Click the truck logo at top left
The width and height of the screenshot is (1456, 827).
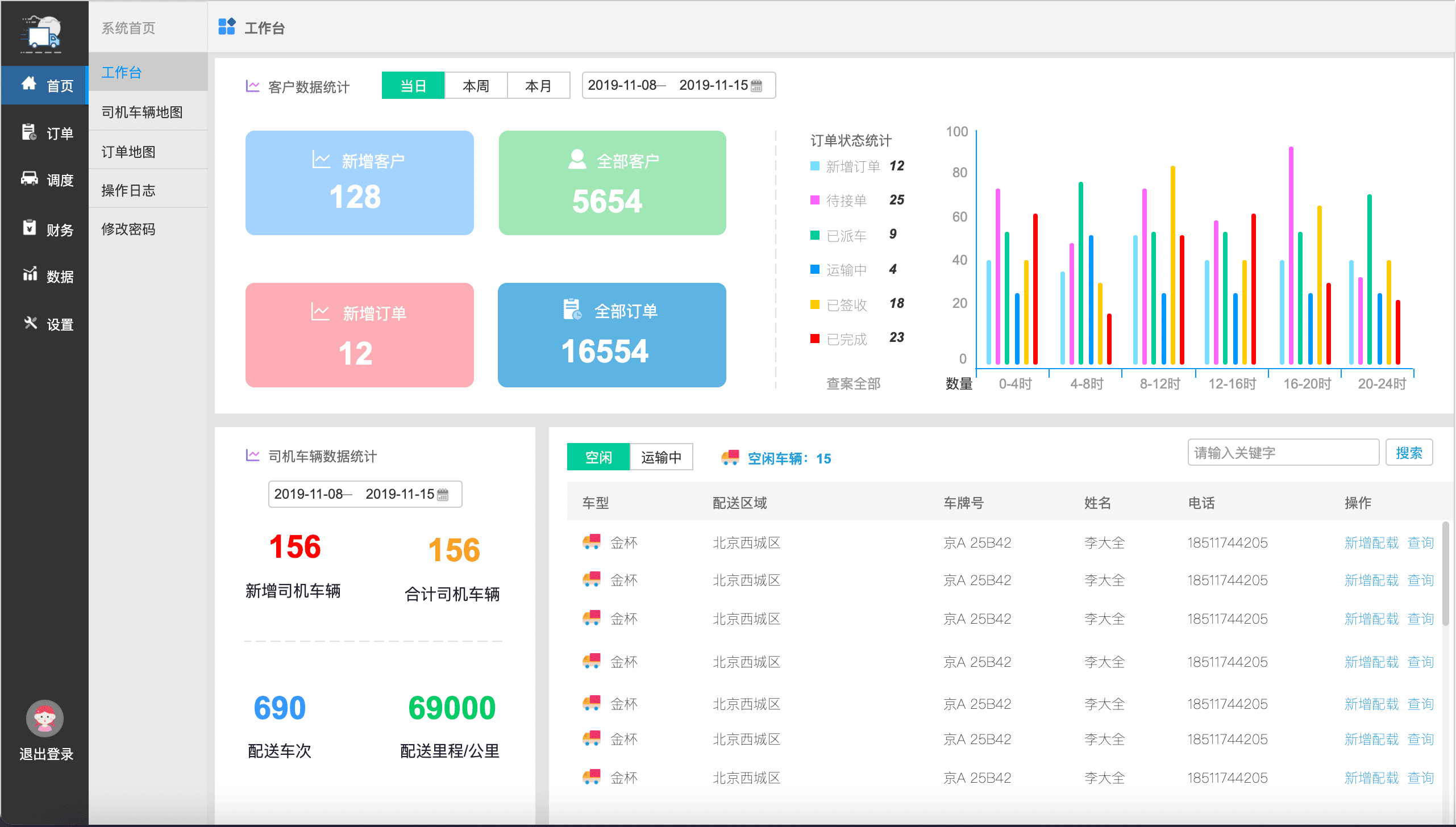click(x=42, y=34)
